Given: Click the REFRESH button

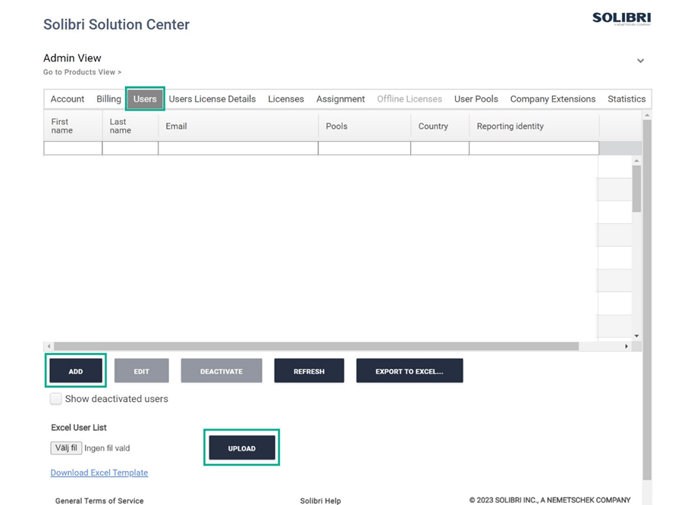Looking at the screenshot, I should point(309,371).
